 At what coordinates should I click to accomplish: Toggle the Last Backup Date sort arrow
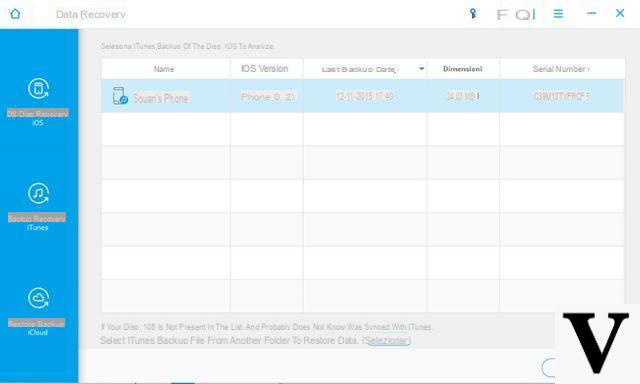[421, 69]
